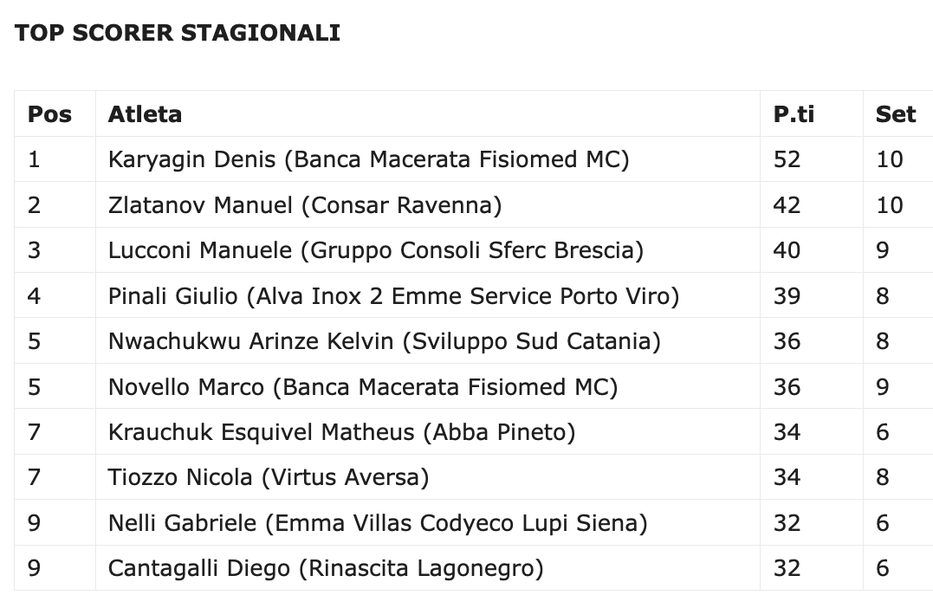This screenshot has height=608, width=933.
Task: Click Zlatanov's points value of 42
Action: [x=787, y=205]
